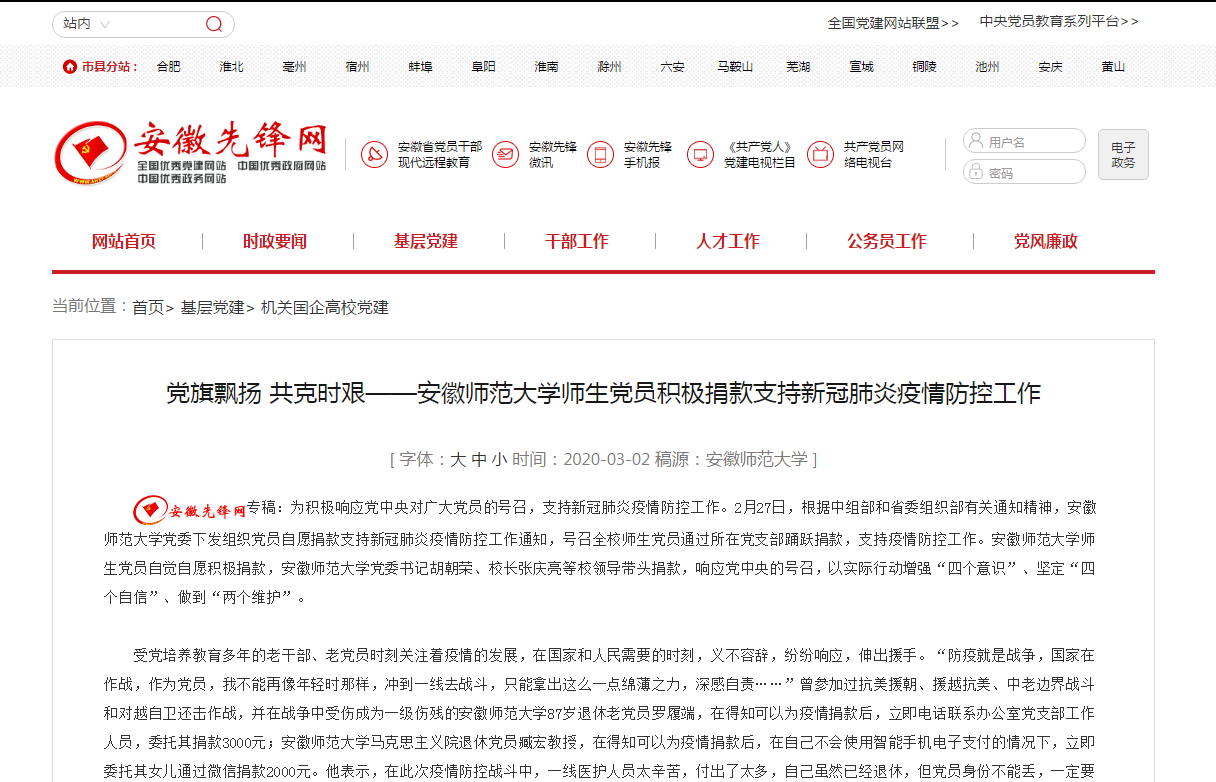Click the 《共产党人》党建电视栏目 monitor icon
The height and width of the screenshot is (782, 1216).
click(x=700, y=154)
